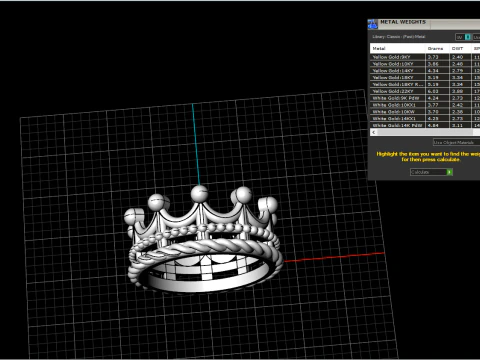Click the Metal column header
Screen dimensions: 480x360
pos(398,49)
